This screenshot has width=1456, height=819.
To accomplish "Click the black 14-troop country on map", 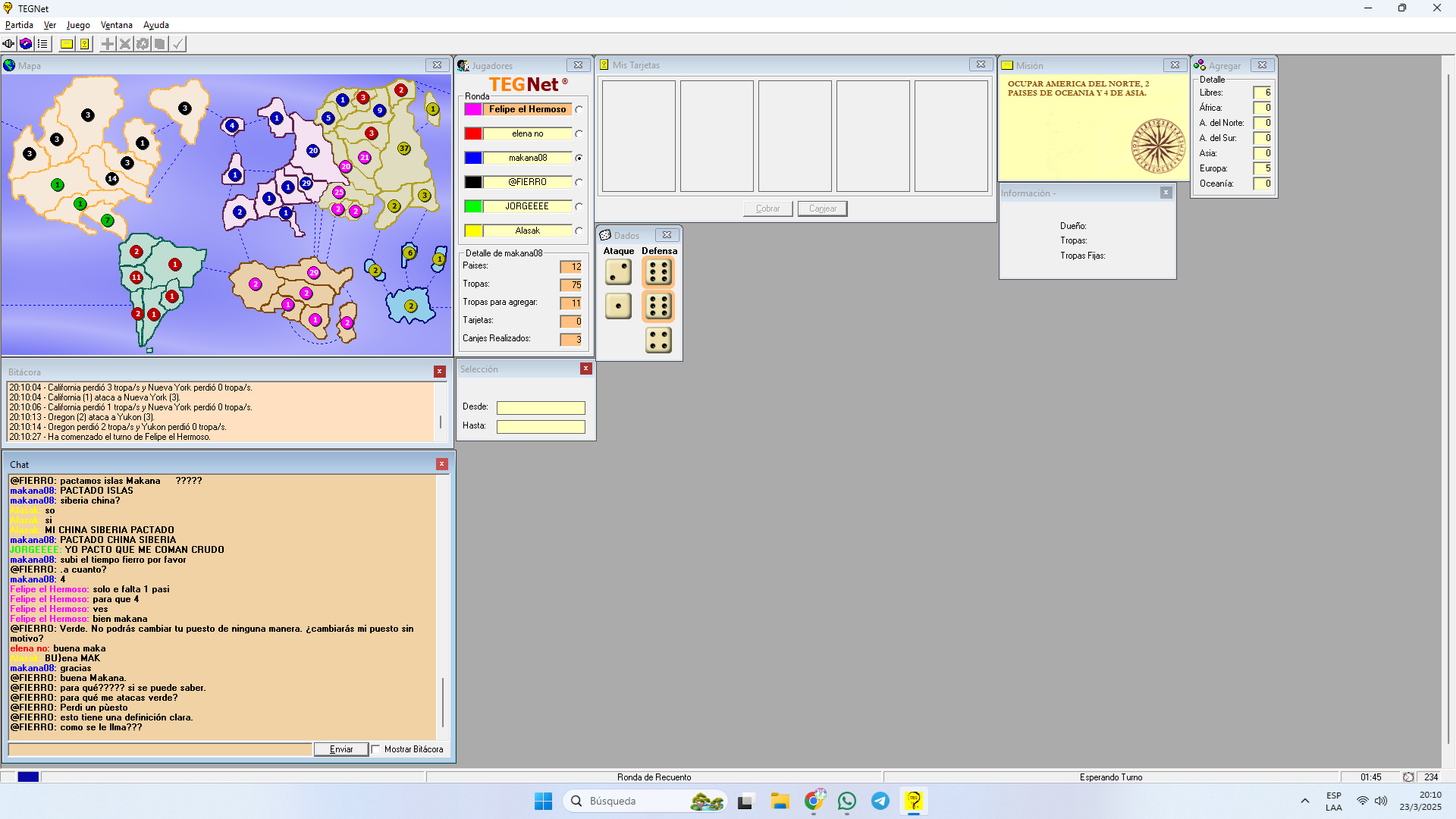I will coord(112,179).
